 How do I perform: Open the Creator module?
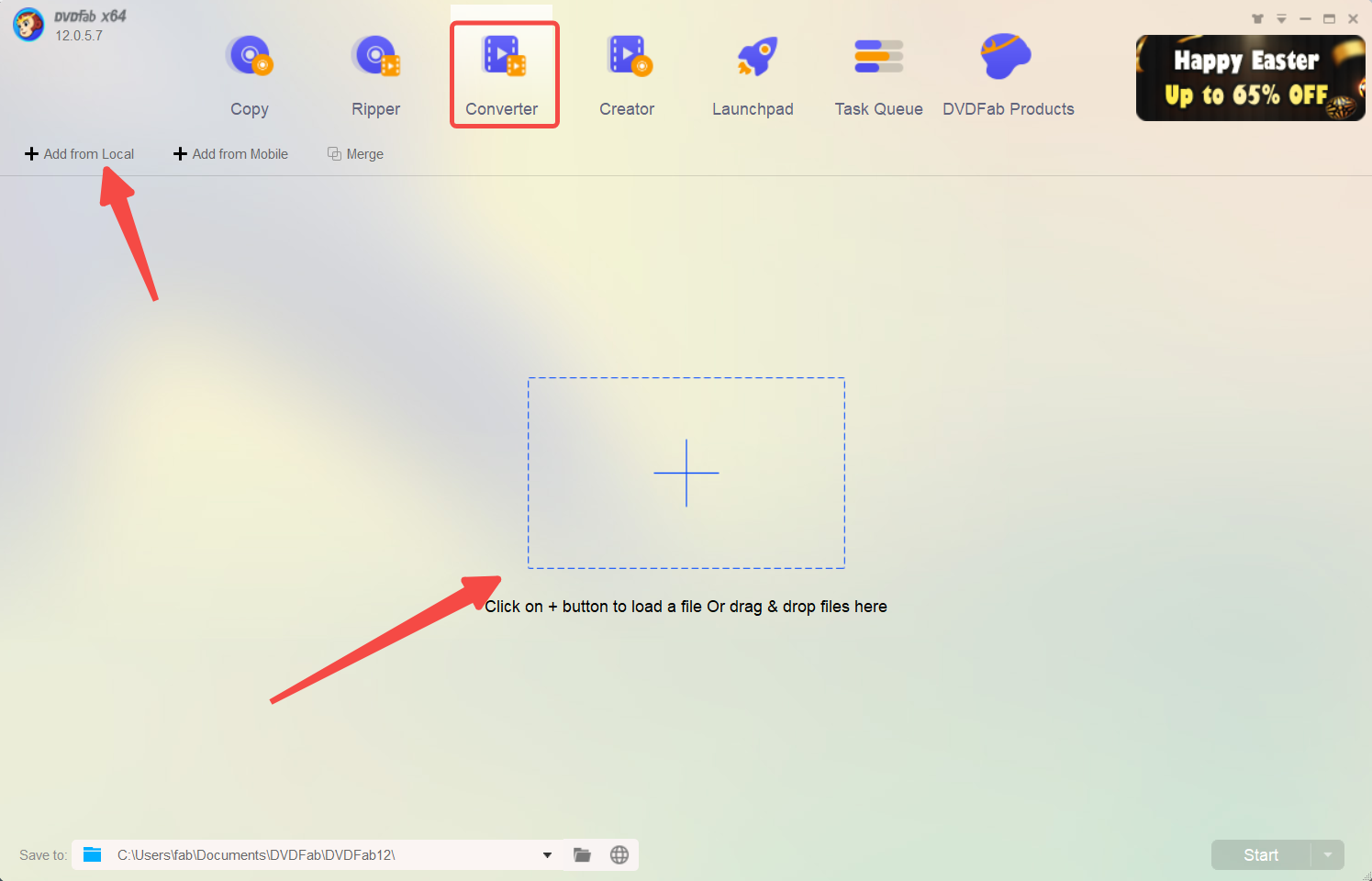coord(628,75)
